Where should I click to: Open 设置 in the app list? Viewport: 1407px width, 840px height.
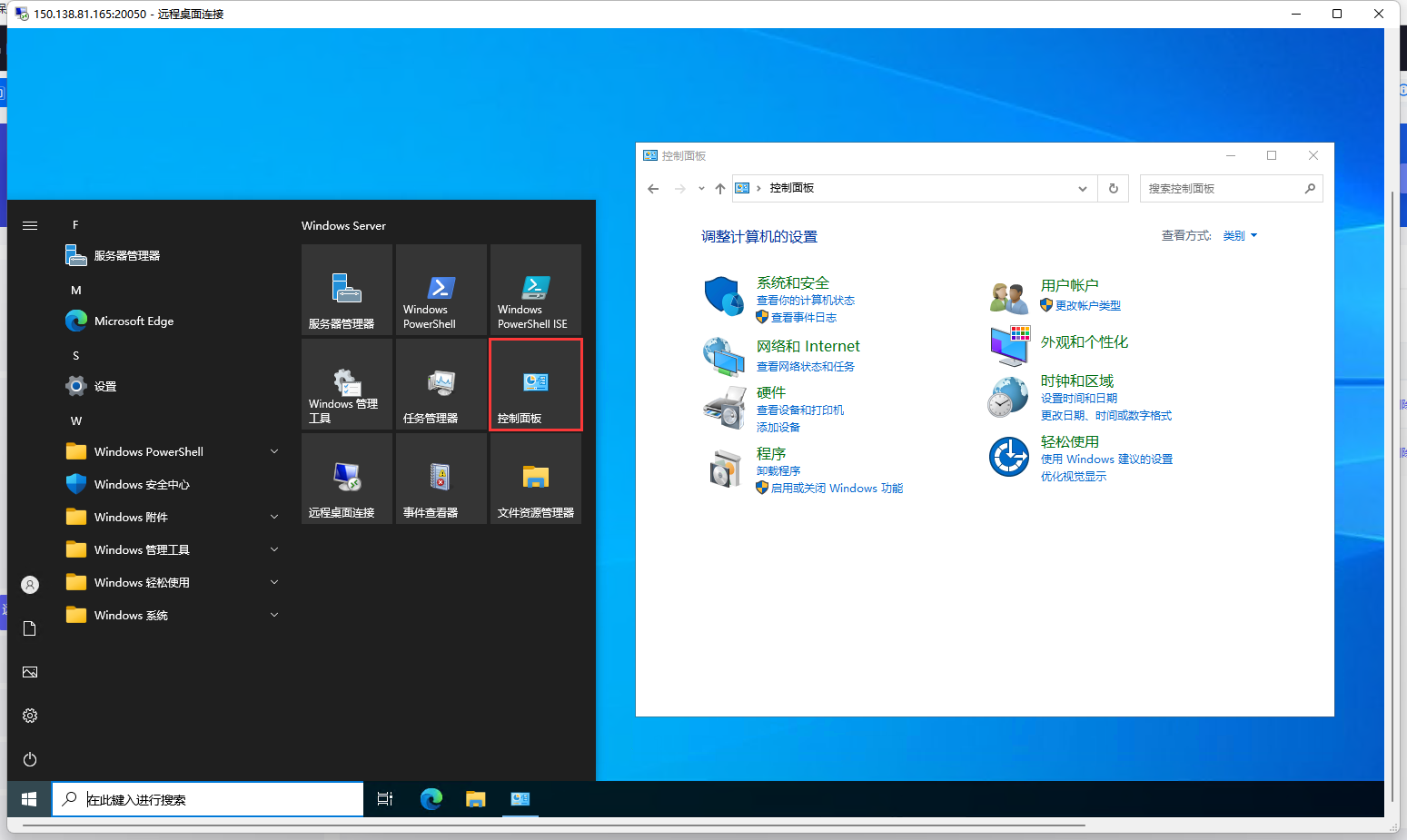click(173, 386)
